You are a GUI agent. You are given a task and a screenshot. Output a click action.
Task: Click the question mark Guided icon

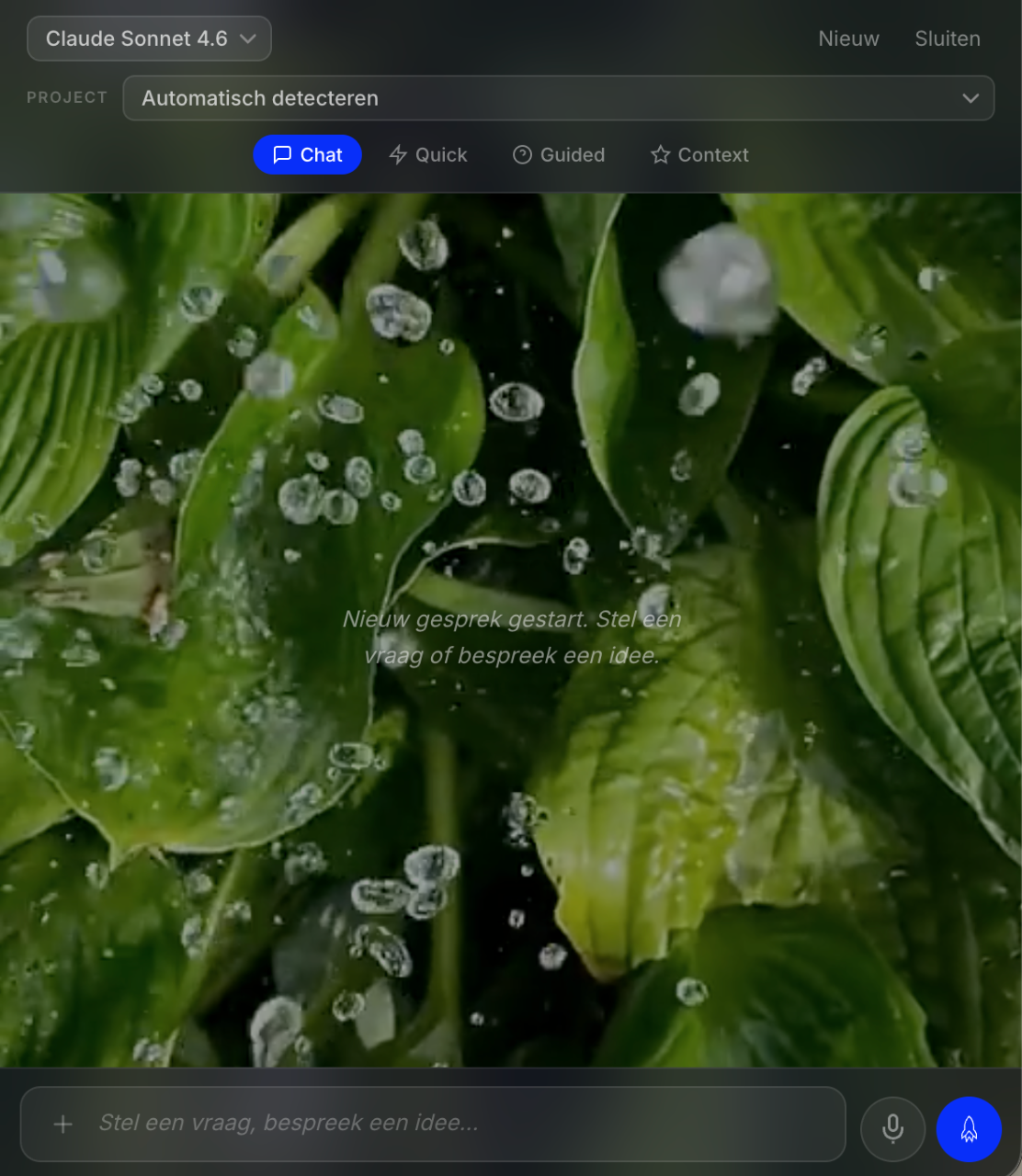522,154
